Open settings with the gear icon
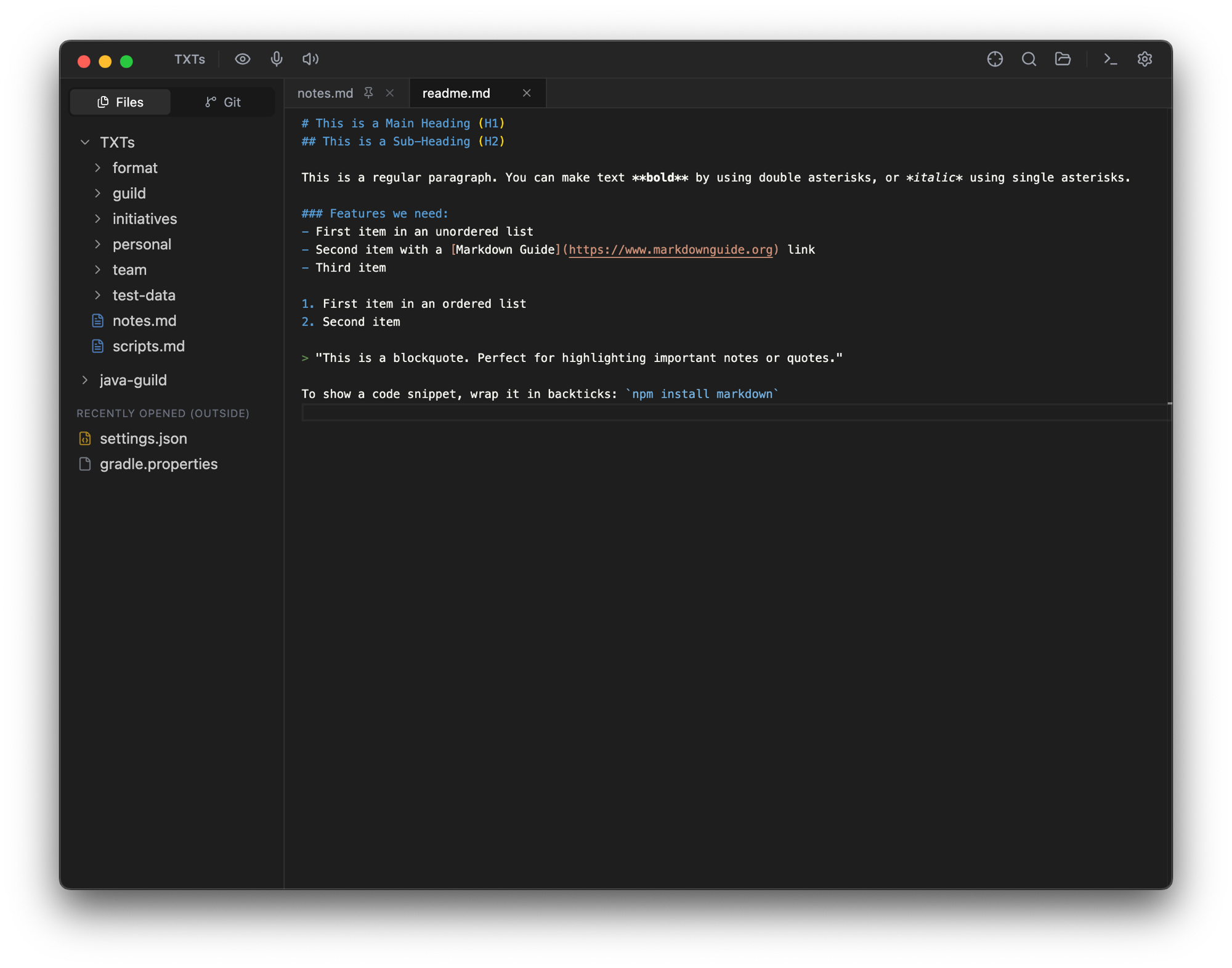Screen dimensions: 1232x968 click(x=1145, y=59)
